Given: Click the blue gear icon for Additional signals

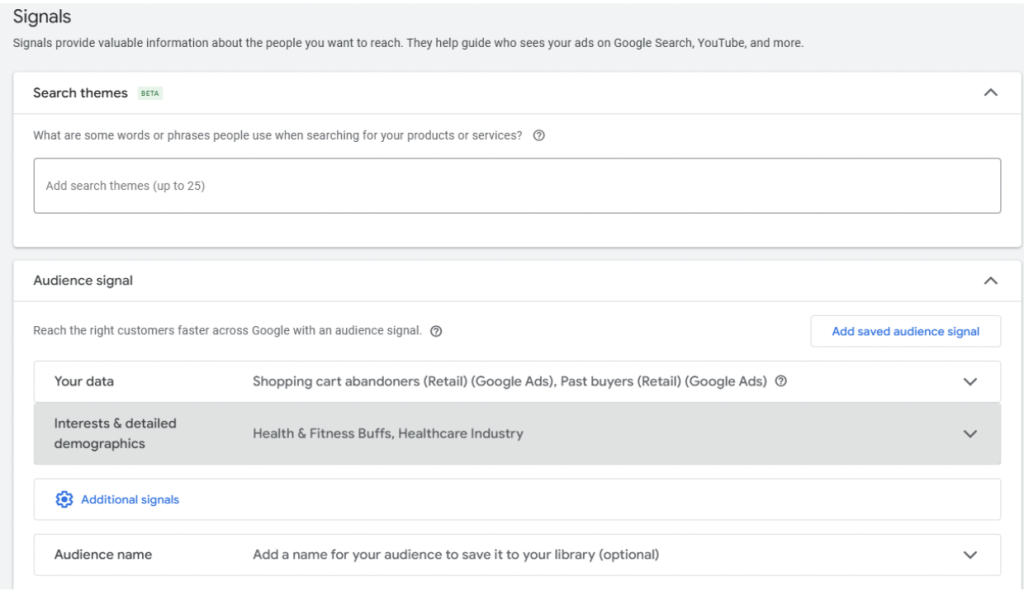Looking at the screenshot, I should coord(65,499).
